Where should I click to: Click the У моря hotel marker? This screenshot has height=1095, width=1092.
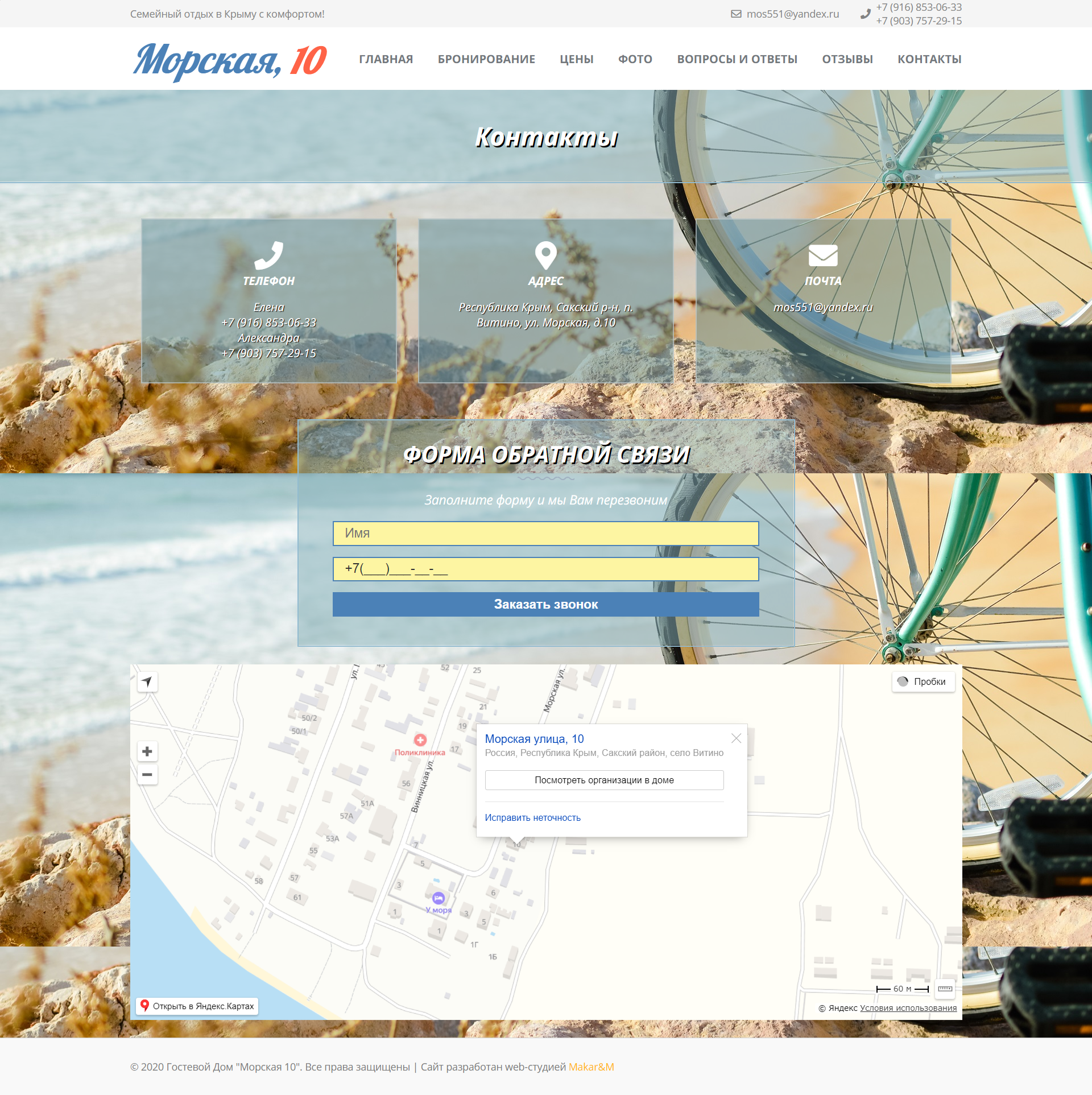pyautogui.click(x=439, y=898)
